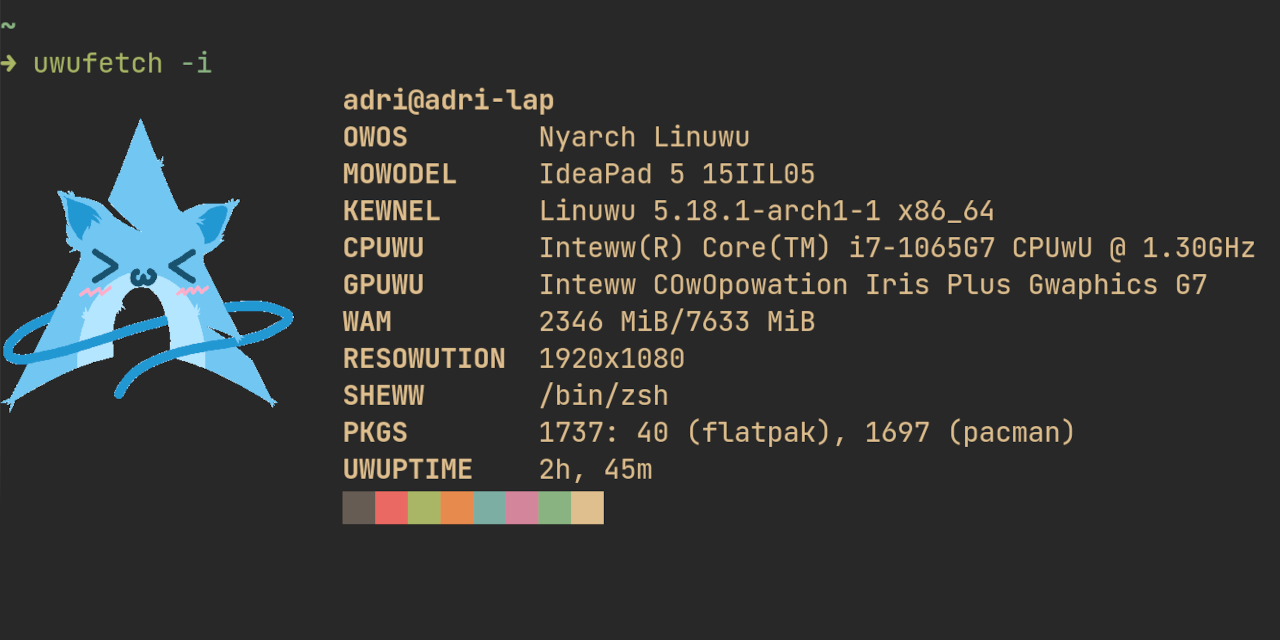Click the UWUPTIME 2h, 45m value
This screenshot has height=640, width=1280.
[x=595, y=470]
